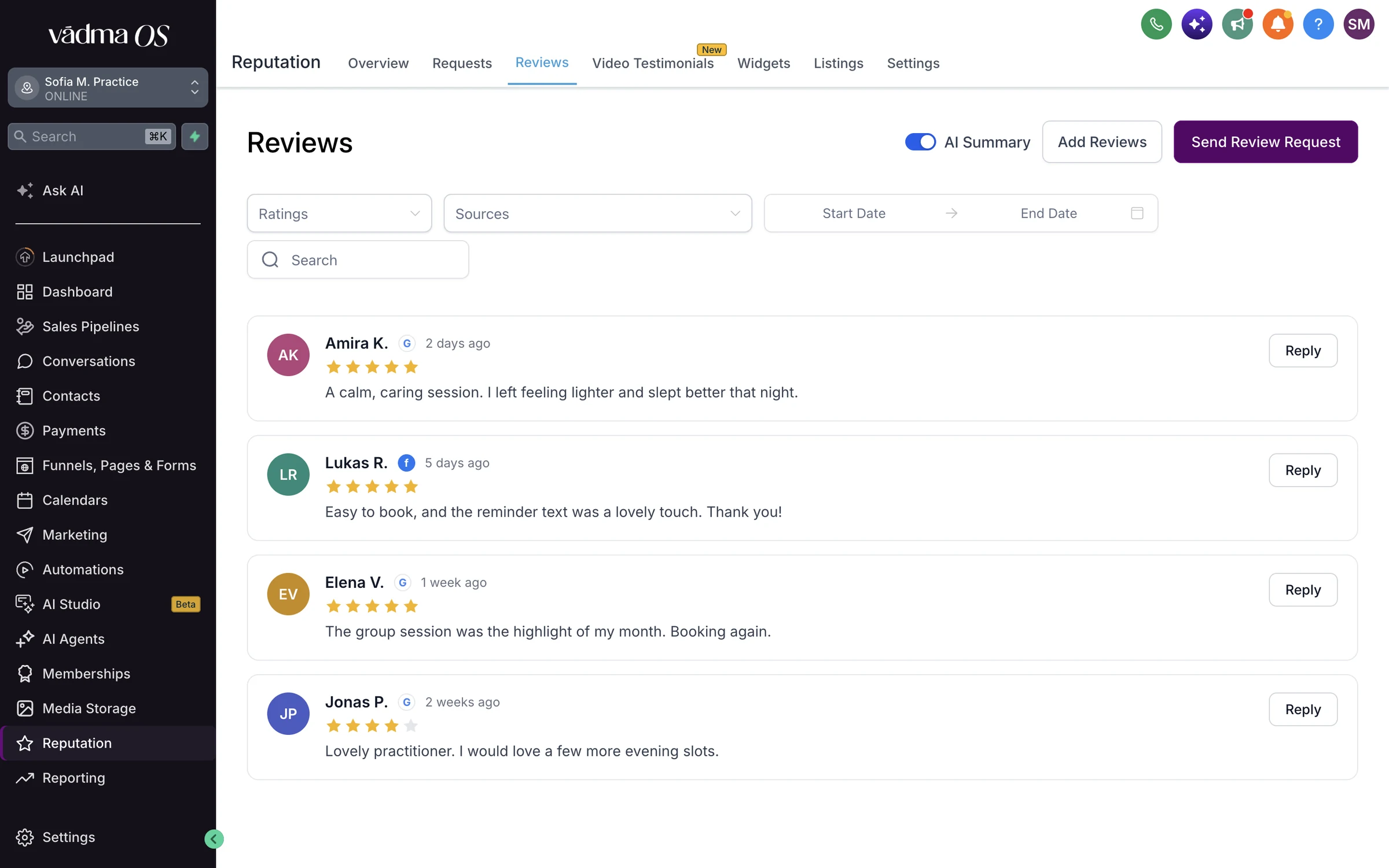Open the megaphone announcements icon
The width and height of the screenshot is (1389, 868).
click(1237, 24)
